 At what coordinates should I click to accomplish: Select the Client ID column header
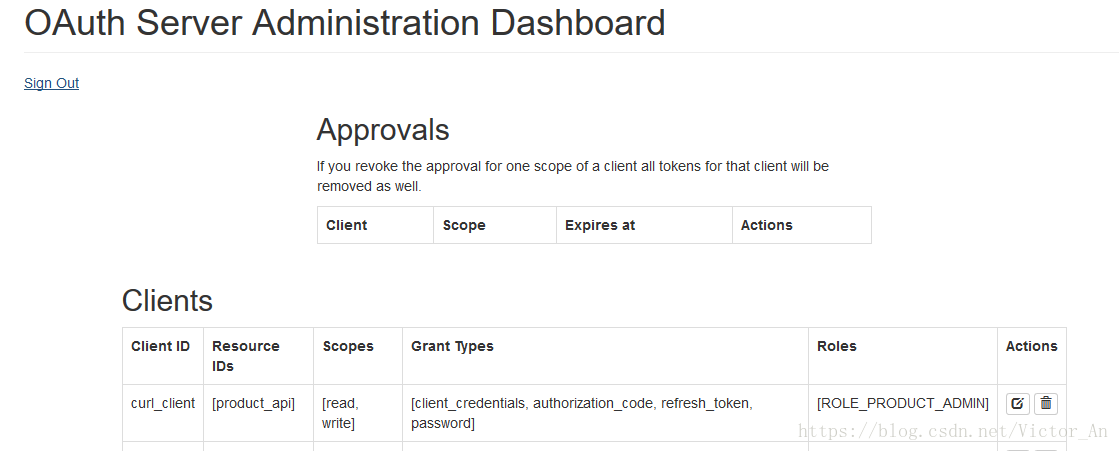tap(161, 346)
